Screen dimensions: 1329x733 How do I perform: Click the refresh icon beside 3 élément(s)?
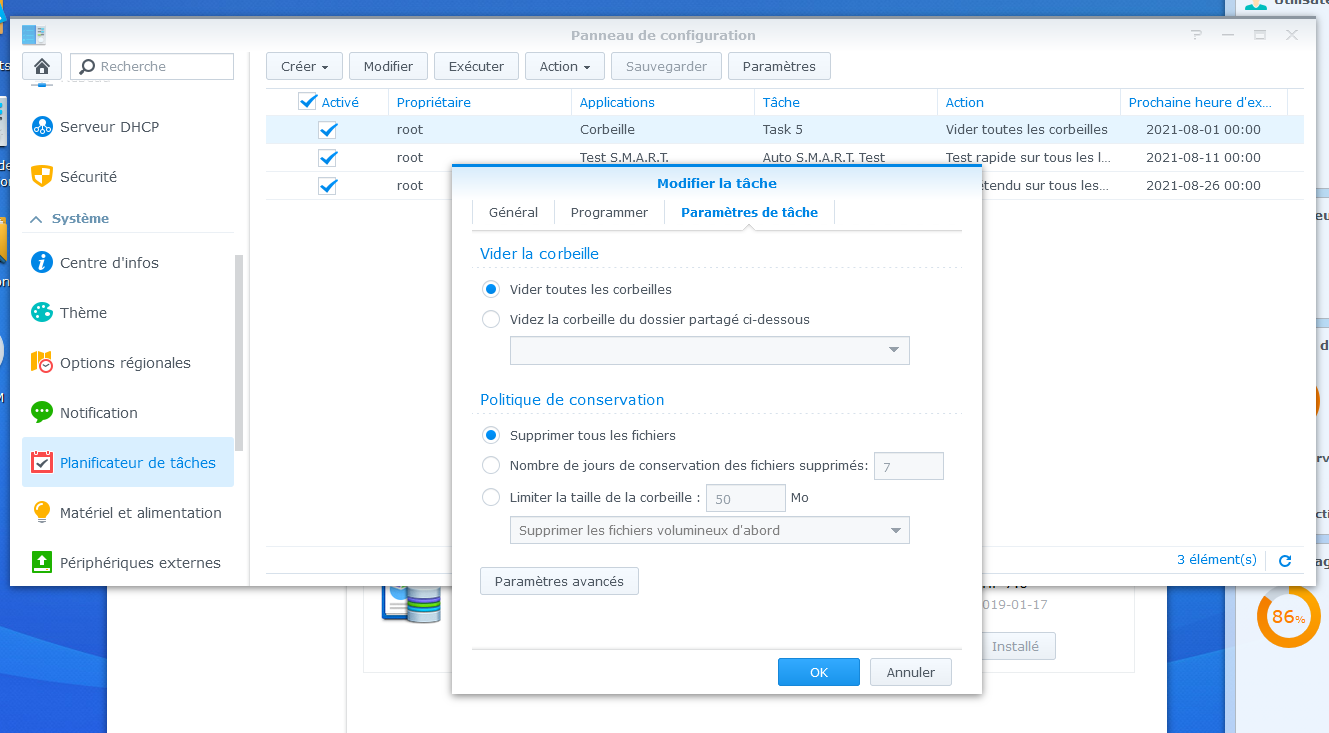(x=1285, y=561)
